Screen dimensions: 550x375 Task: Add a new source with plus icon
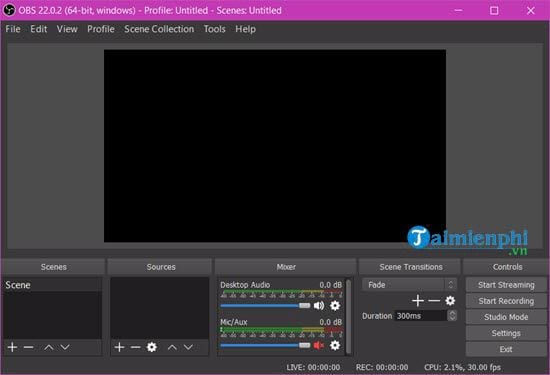click(x=119, y=347)
